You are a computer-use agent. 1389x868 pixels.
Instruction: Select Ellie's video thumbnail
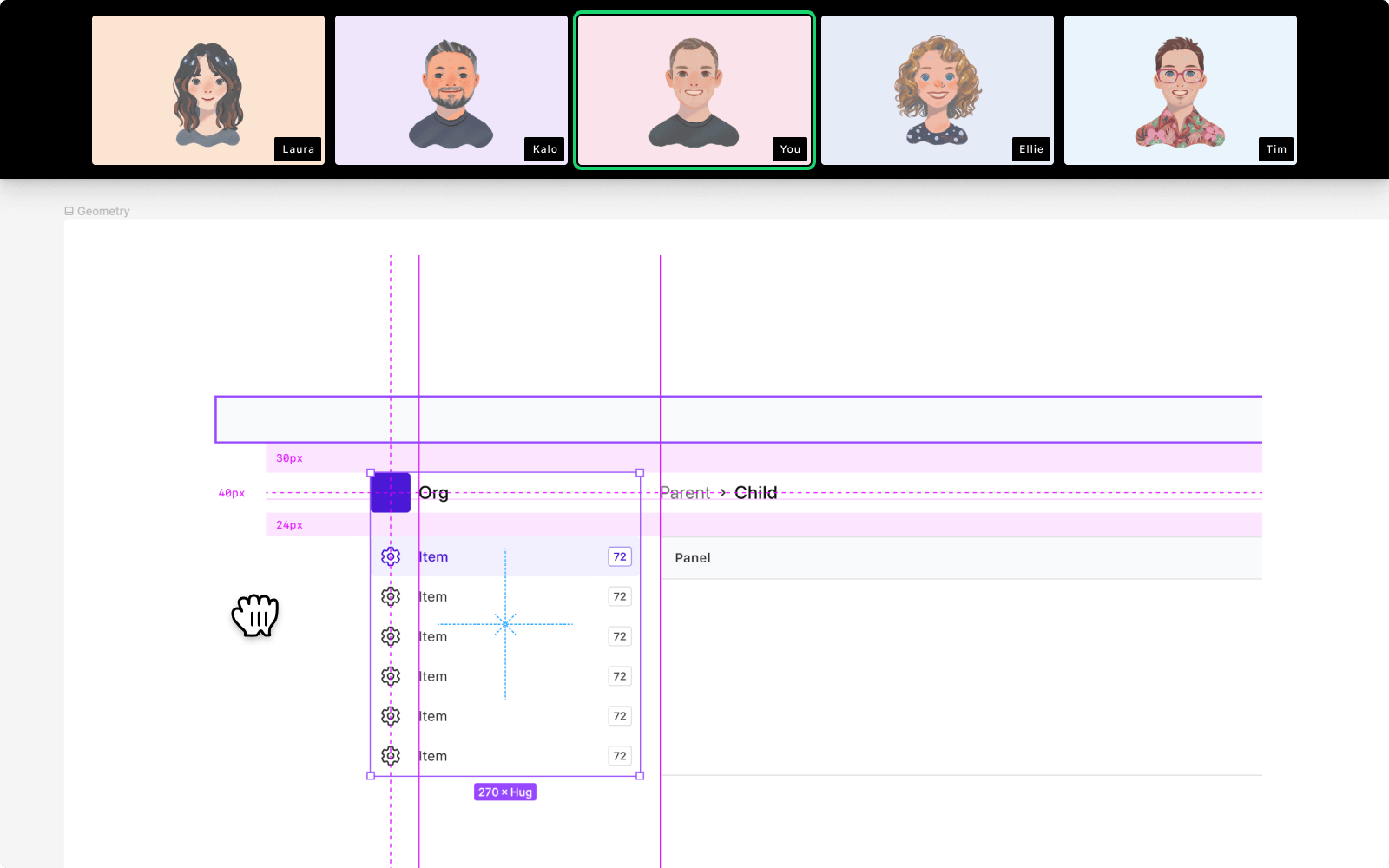point(938,90)
